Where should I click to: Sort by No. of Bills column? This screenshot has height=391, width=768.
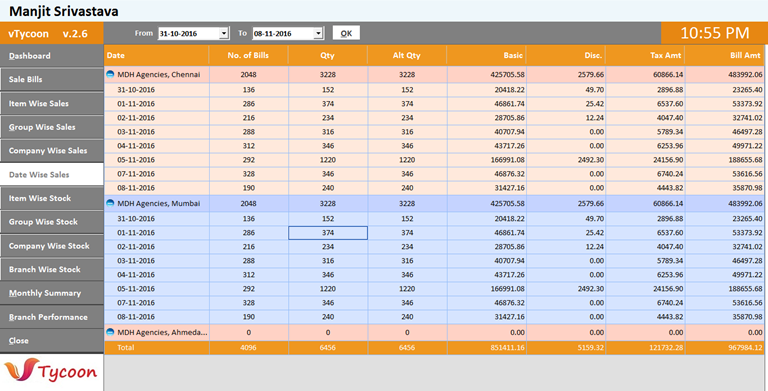pos(248,56)
